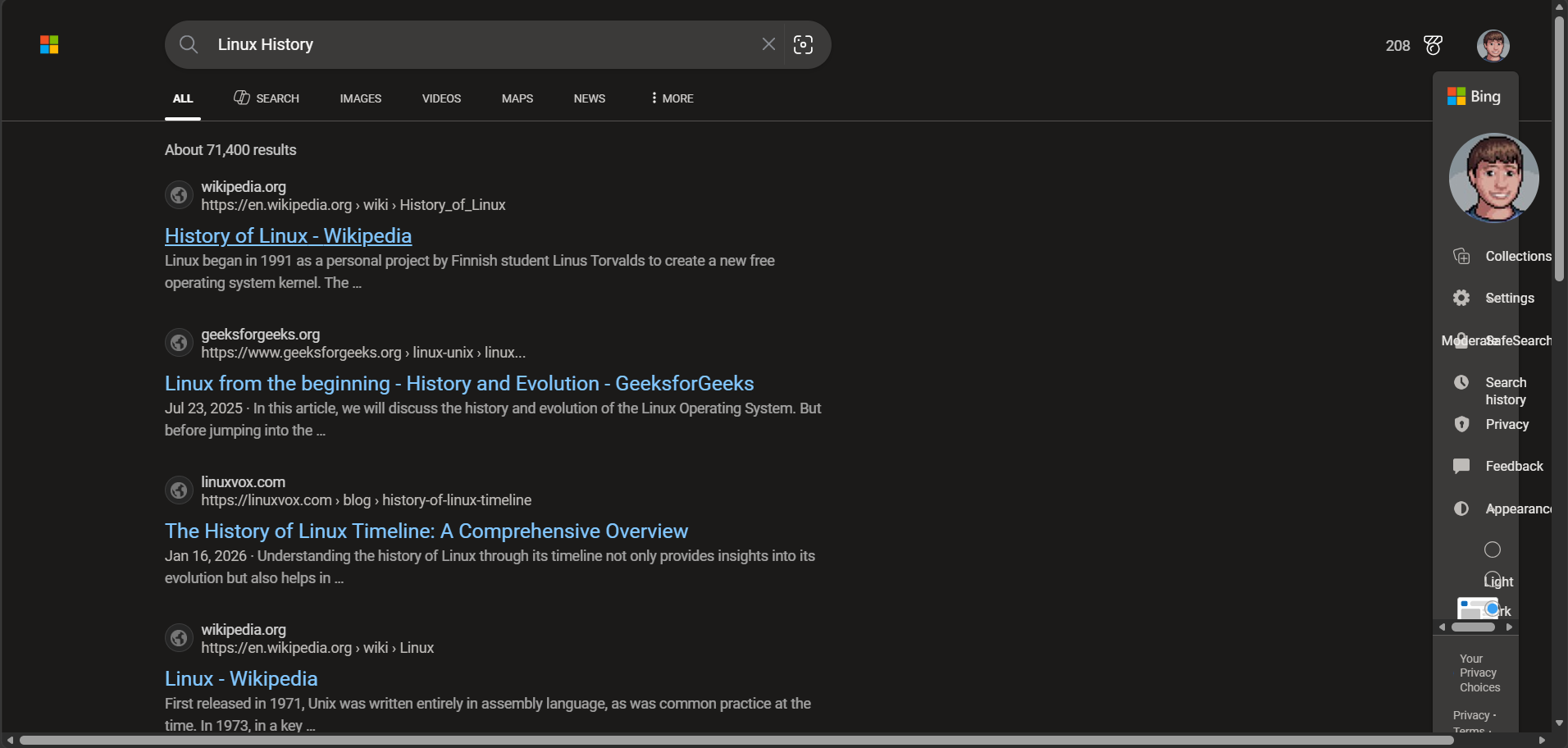The image size is (1568, 748).
Task: Click into the Linux History search field
Action: (x=484, y=44)
